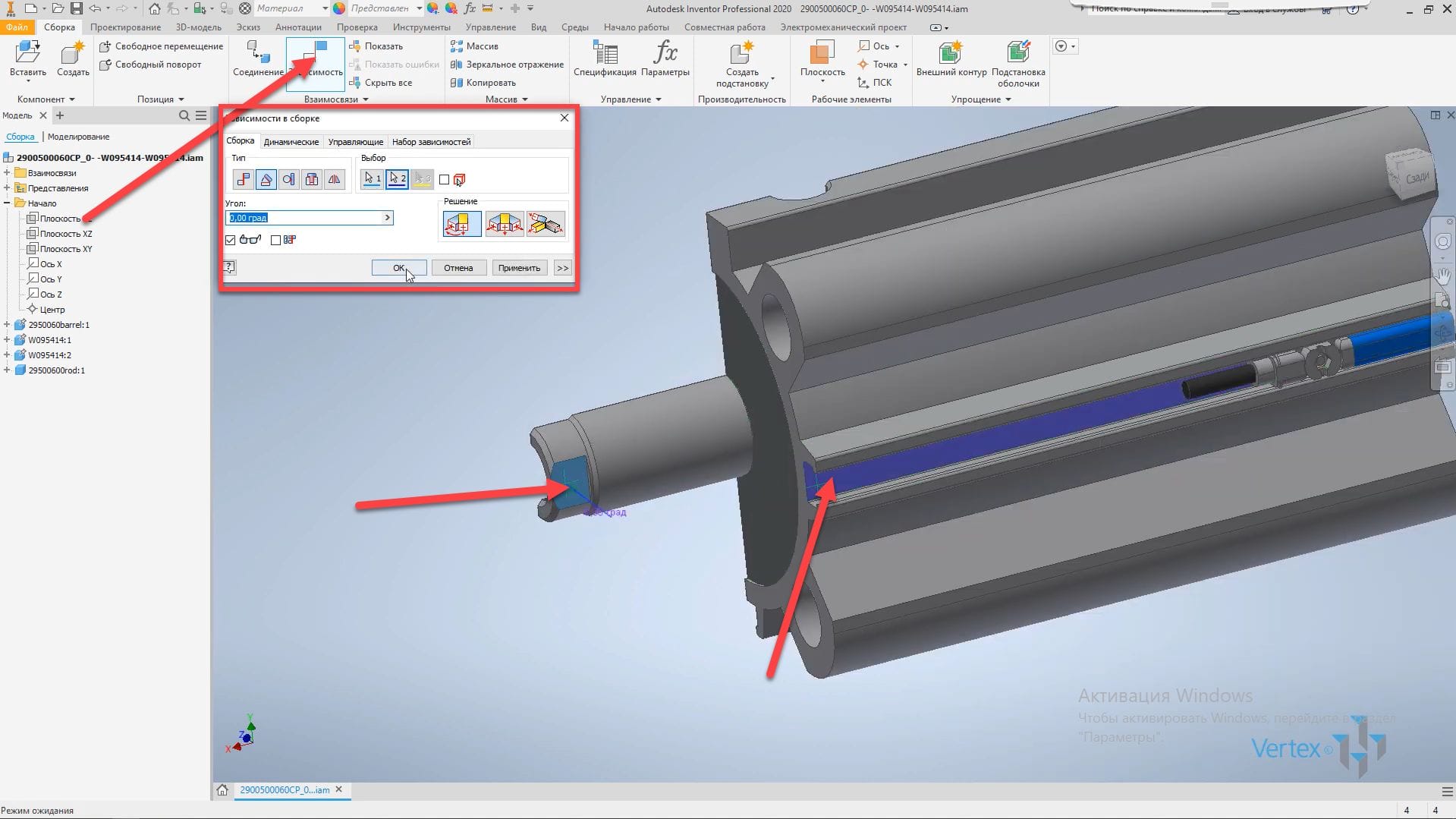The image size is (1456, 819).
Task: Switch to the Инструменты ribbon tab
Action: pyautogui.click(x=422, y=27)
